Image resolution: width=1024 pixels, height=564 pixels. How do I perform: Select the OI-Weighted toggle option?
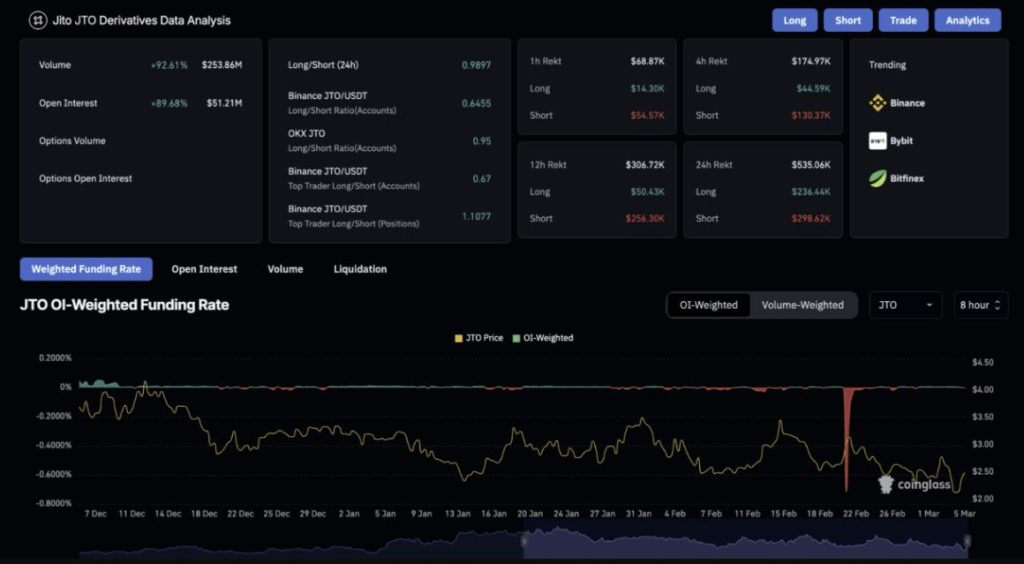(709, 305)
